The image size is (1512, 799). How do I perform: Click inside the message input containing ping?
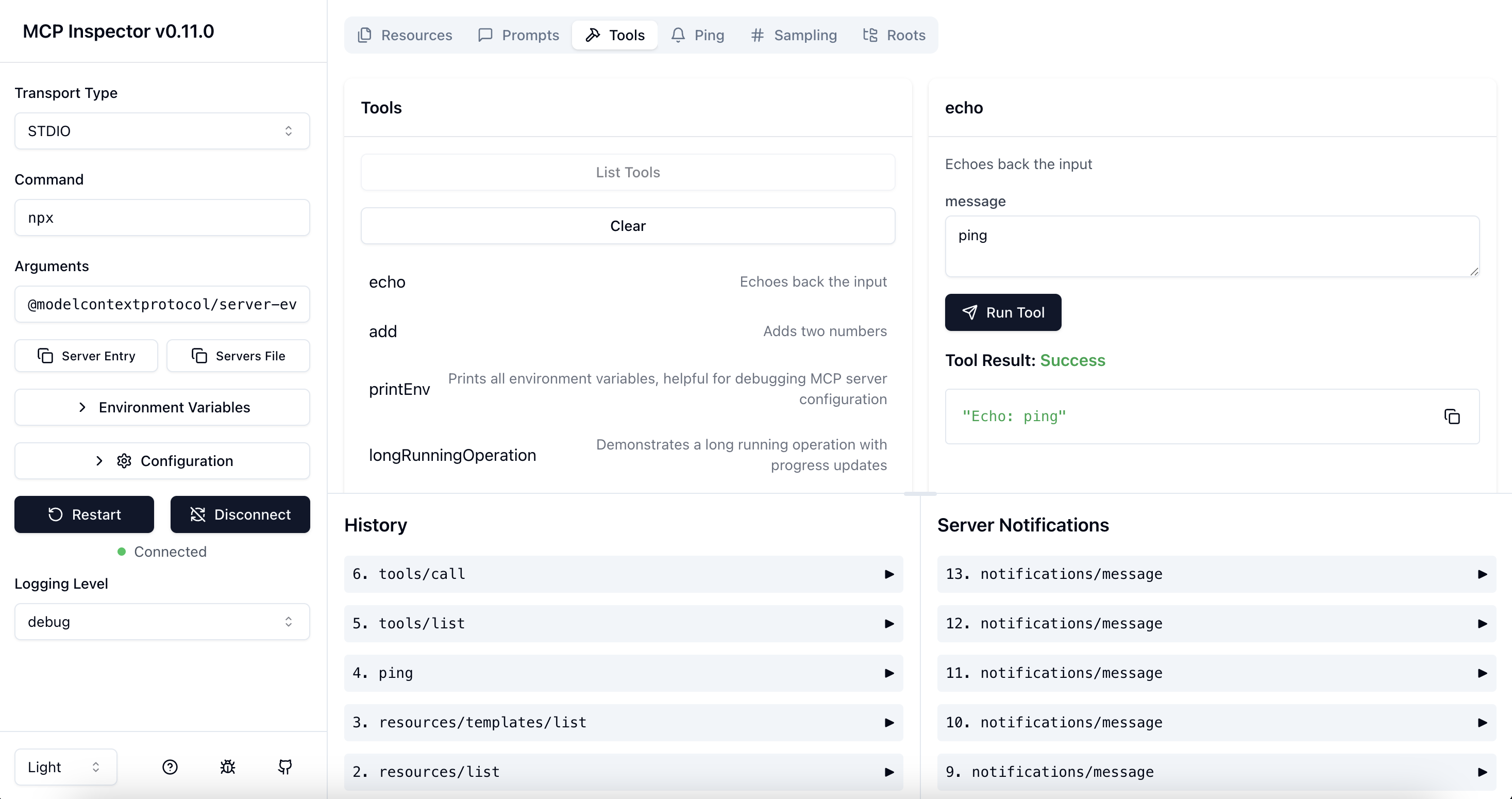point(1212,246)
